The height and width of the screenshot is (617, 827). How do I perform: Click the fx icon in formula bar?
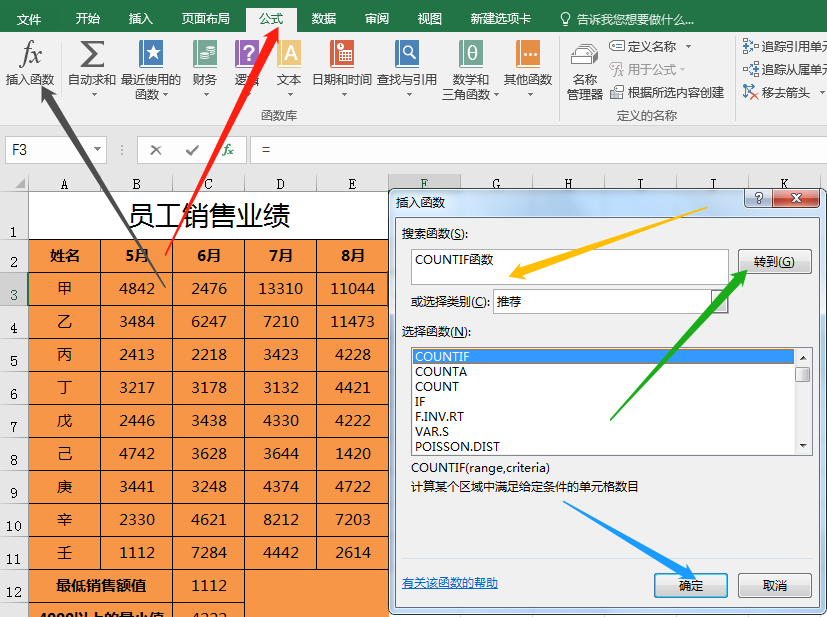click(228, 150)
